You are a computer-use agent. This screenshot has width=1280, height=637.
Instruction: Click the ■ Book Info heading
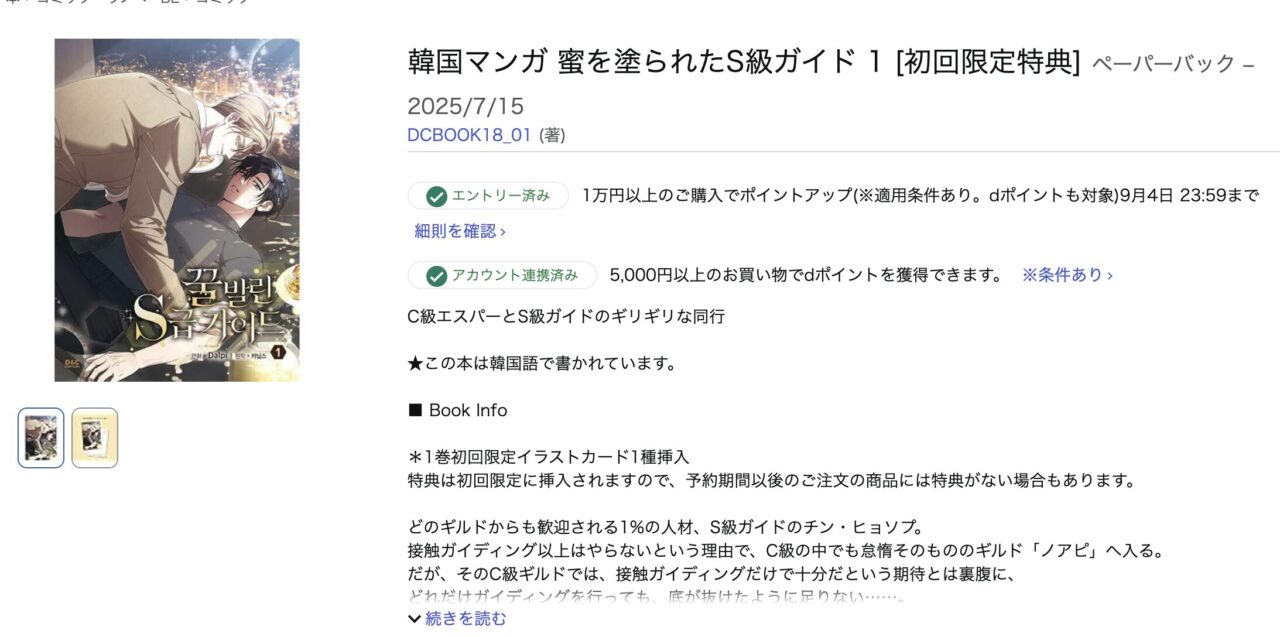[458, 410]
